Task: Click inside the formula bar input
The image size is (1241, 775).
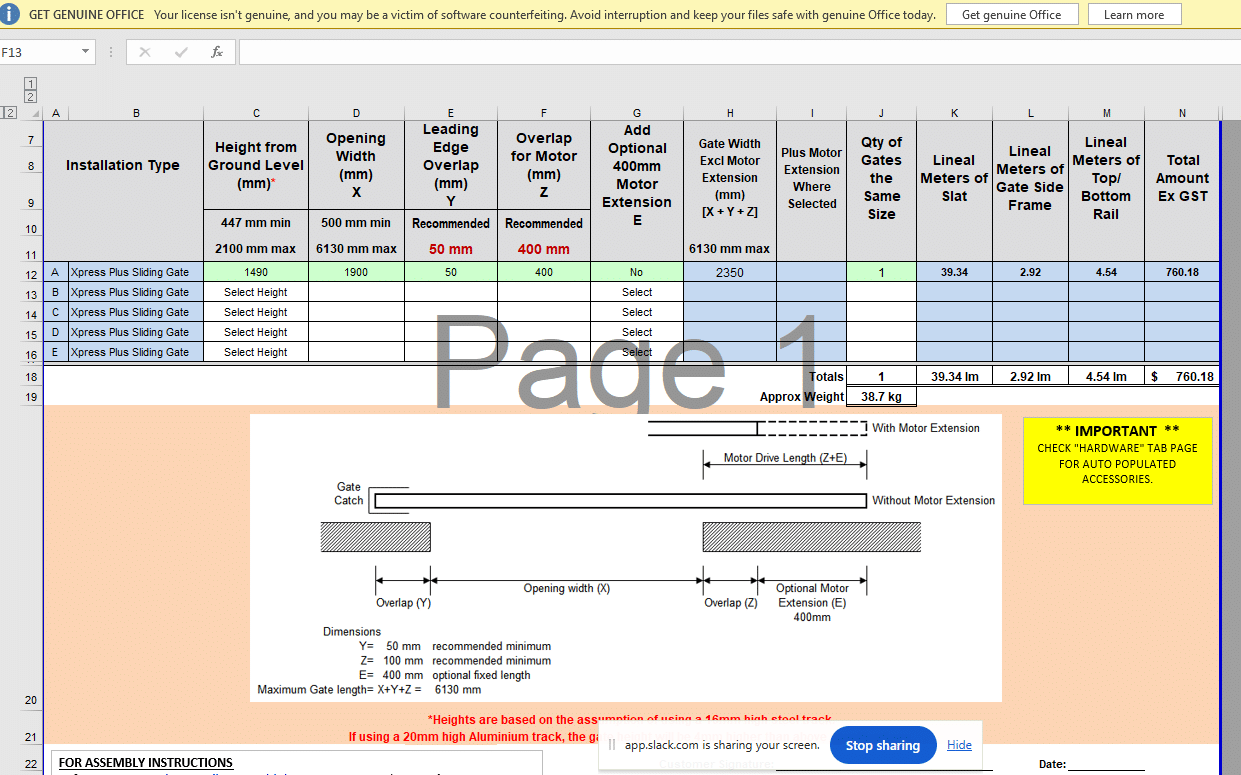Action: [738, 52]
